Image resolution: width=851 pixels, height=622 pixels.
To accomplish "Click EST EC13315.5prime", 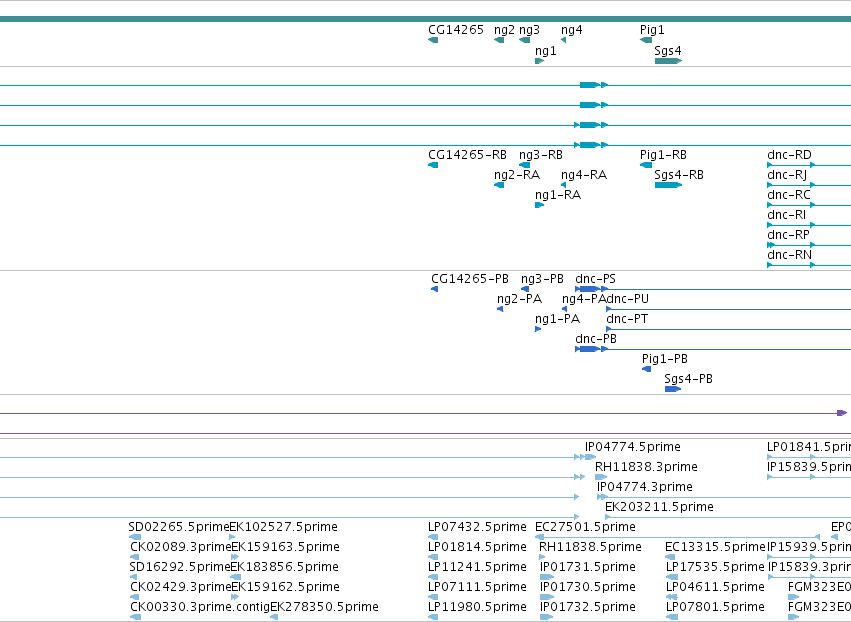I will point(715,548).
